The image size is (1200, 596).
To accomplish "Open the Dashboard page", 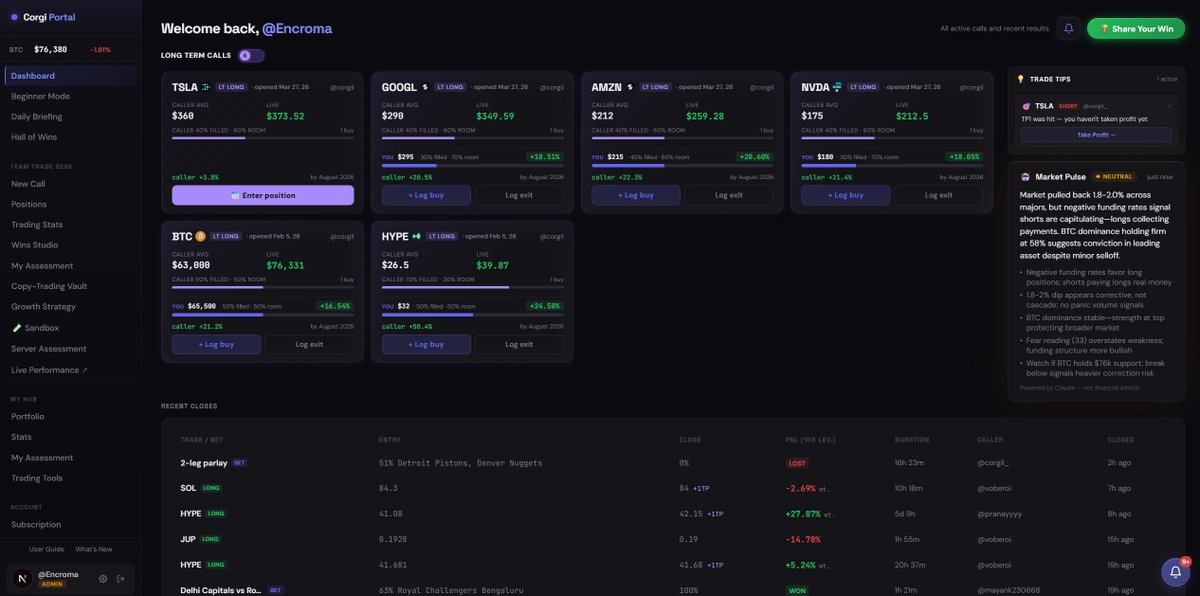I will [x=71, y=76].
